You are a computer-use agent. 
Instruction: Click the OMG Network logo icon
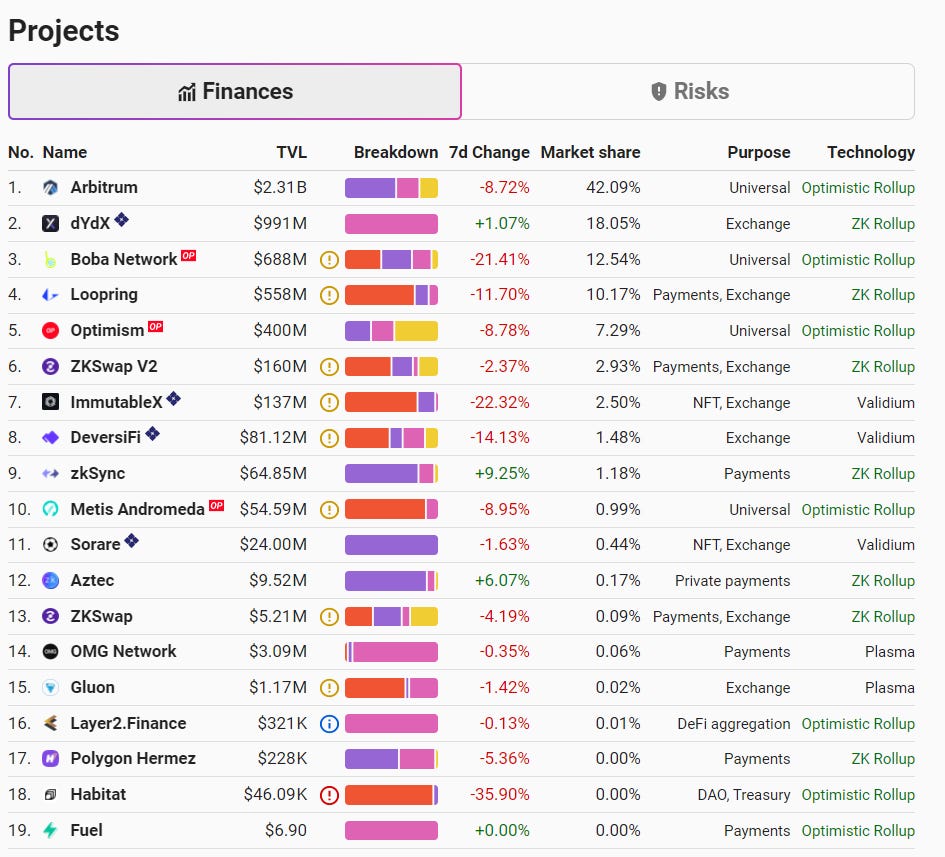[x=51, y=651]
